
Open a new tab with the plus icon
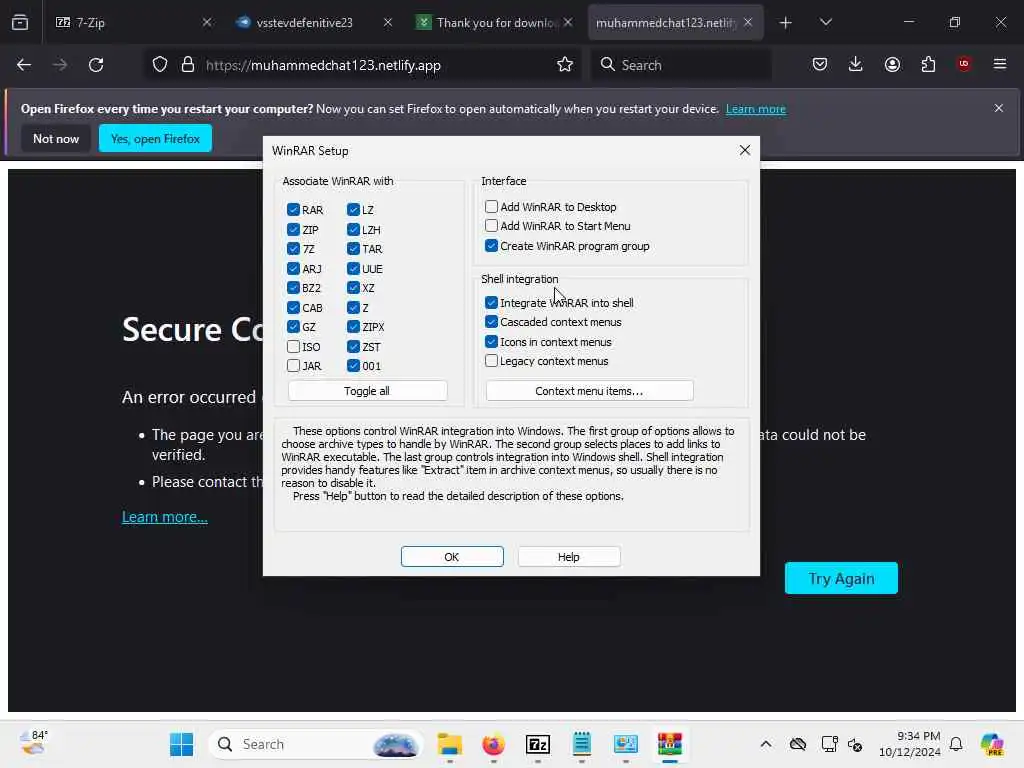(x=786, y=23)
